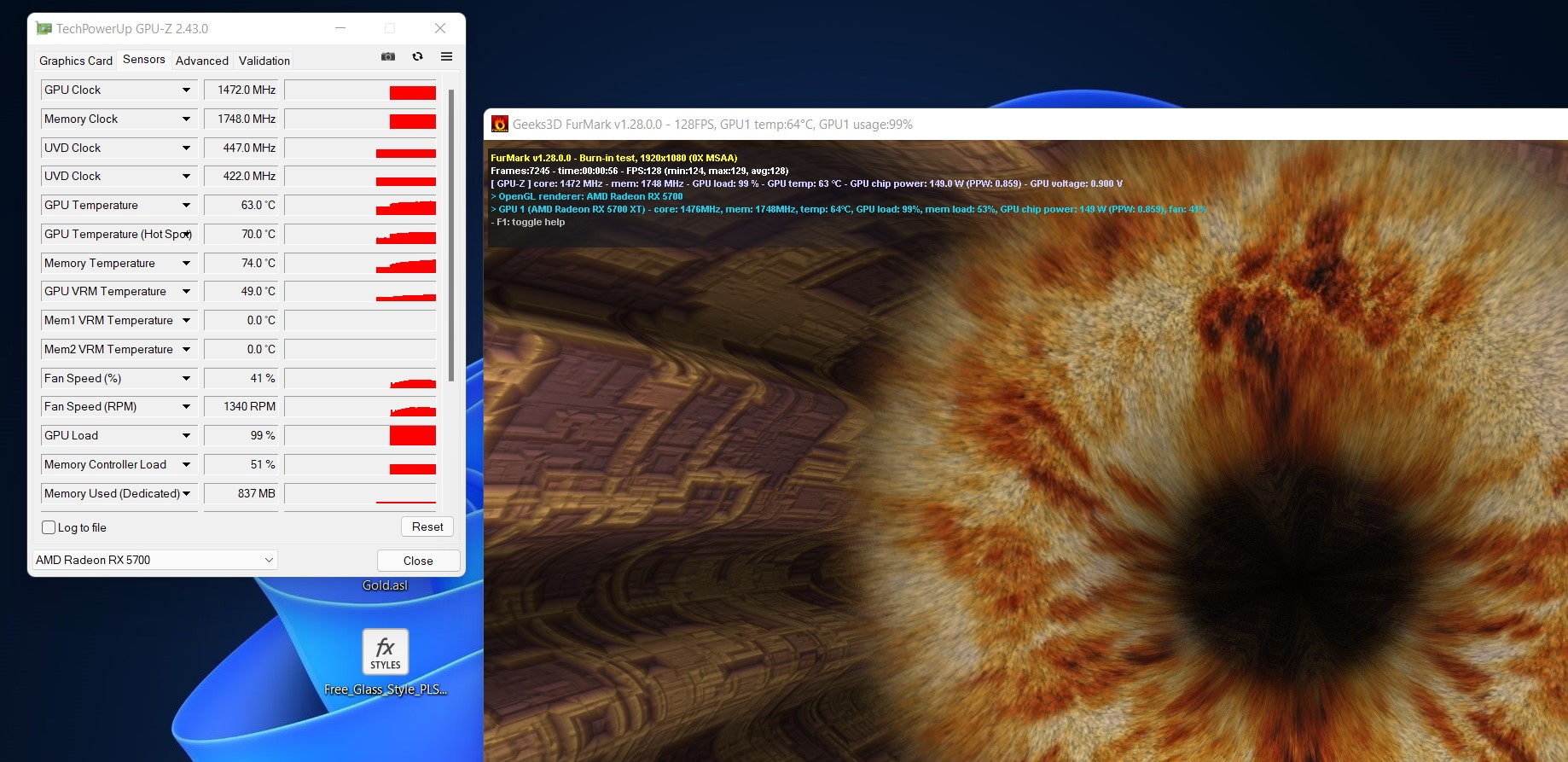1568x762 pixels.
Task: Expand the Fan Speed (%) dropdown
Action: point(186,379)
